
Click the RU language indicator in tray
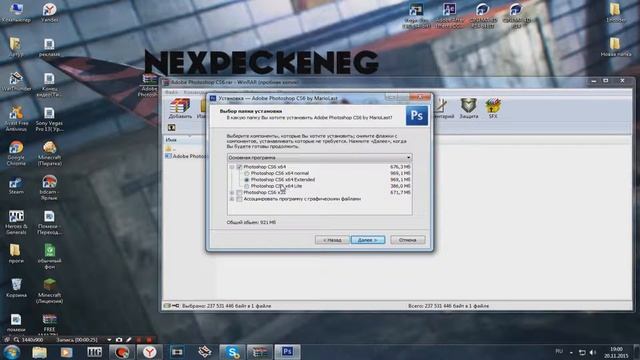click(x=559, y=351)
